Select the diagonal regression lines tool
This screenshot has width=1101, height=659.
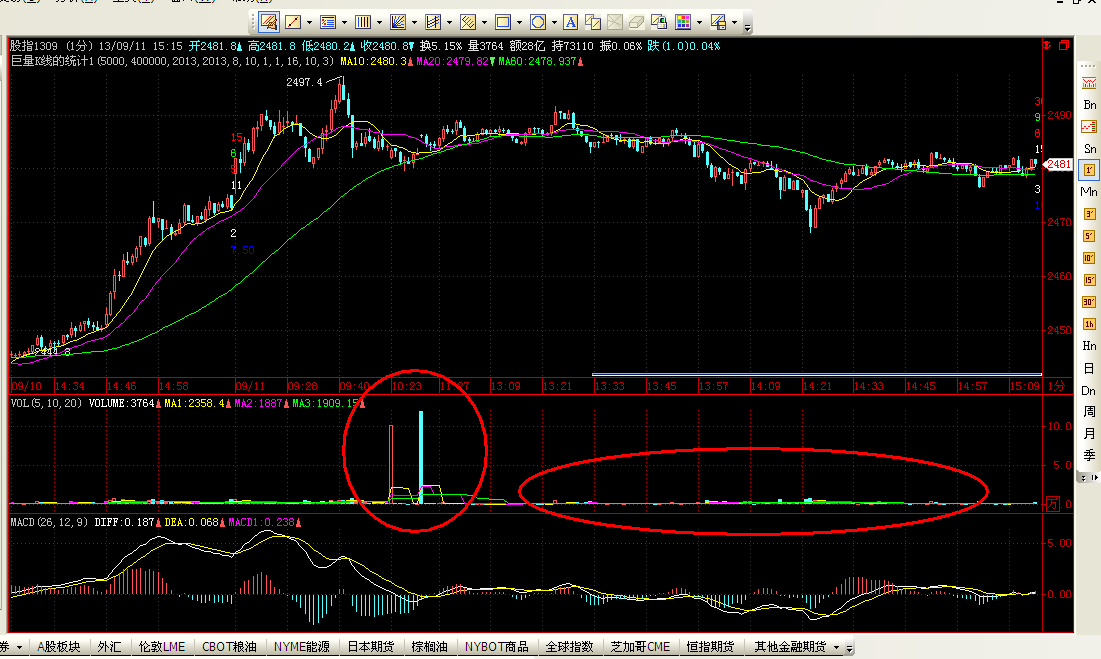[x=468, y=22]
